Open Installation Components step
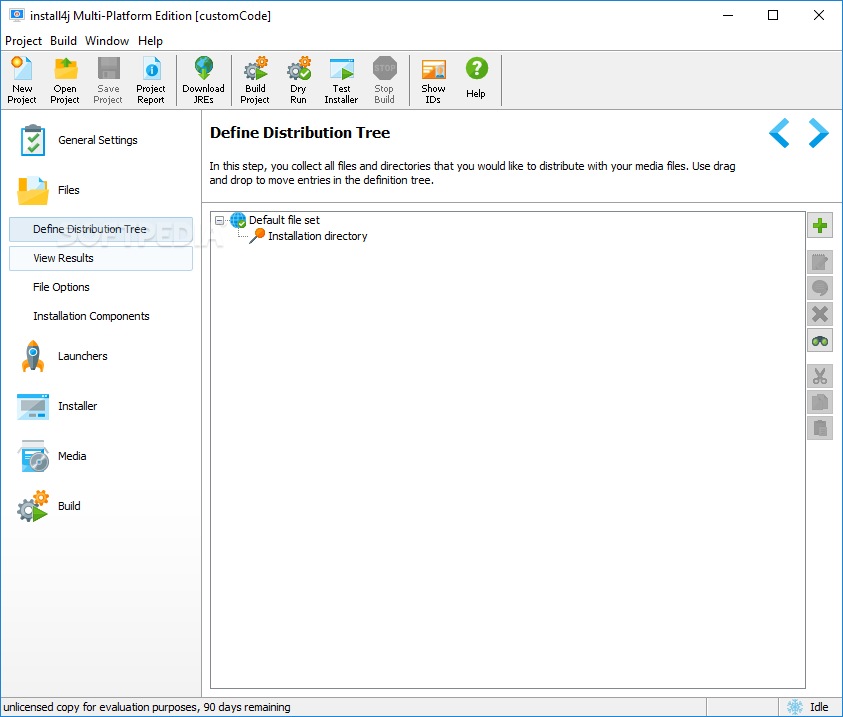843x717 pixels. click(x=91, y=317)
